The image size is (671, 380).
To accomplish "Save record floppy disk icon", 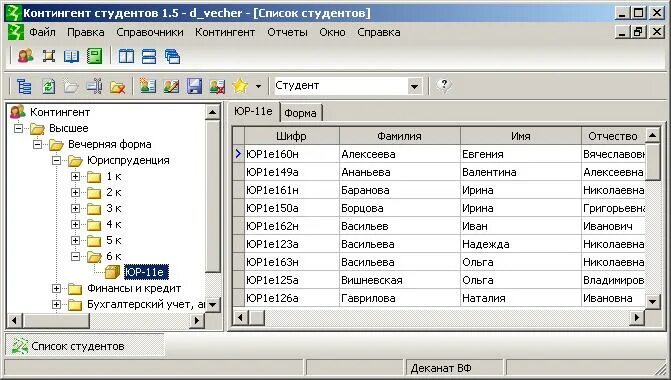I will coord(194,86).
